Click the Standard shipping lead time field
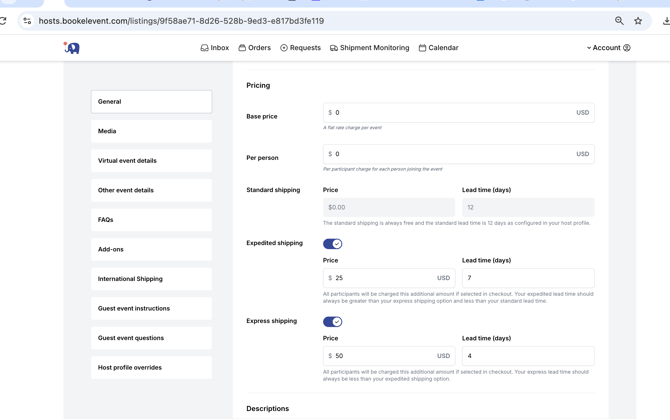 528,207
